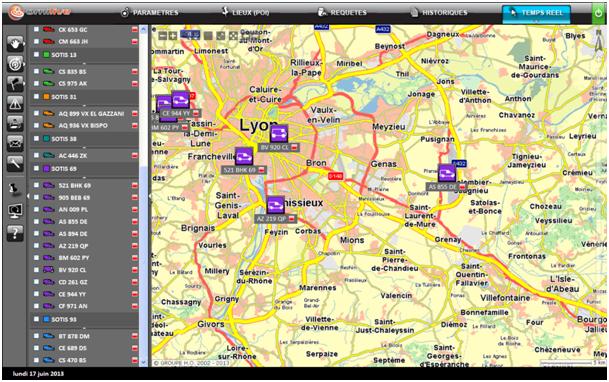Open the wrench tools icon
The width and height of the screenshot is (609, 382).
point(15,163)
